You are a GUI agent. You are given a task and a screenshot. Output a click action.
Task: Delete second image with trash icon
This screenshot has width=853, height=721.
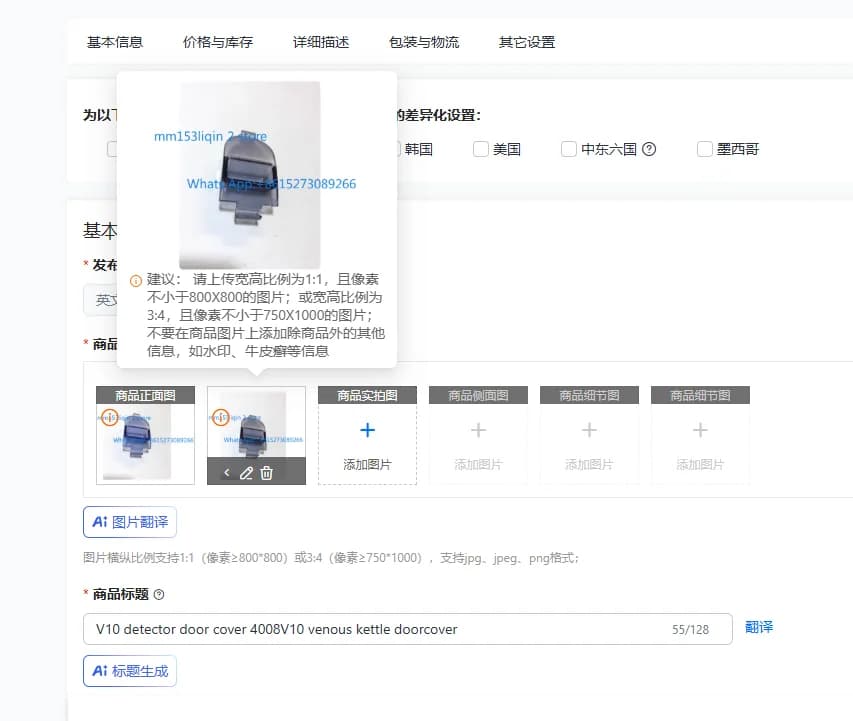tap(267, 473)
